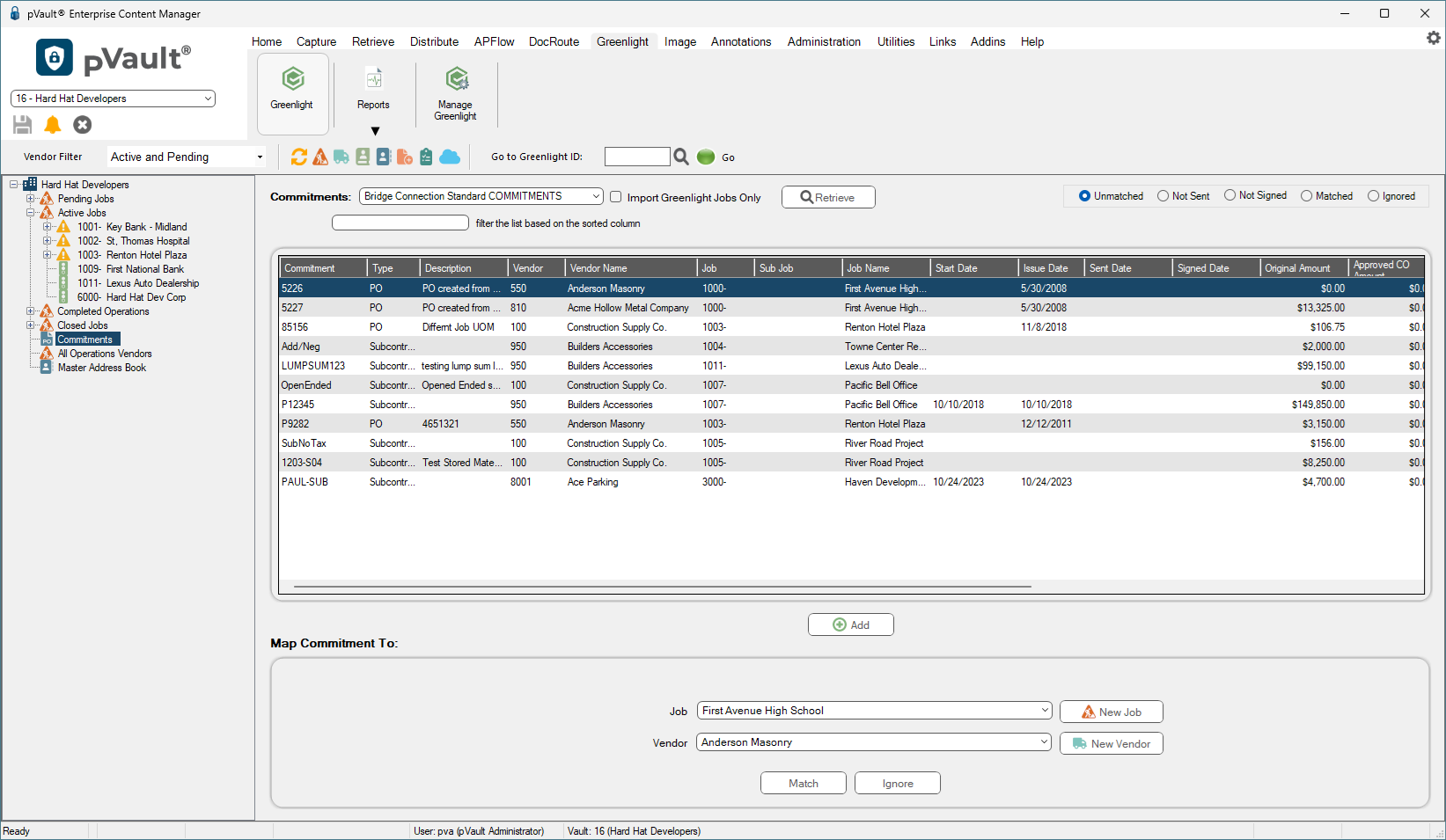Screen dimensions: 1446x840
Task: Click the round X cancel icon
Action: coord(83,125)
